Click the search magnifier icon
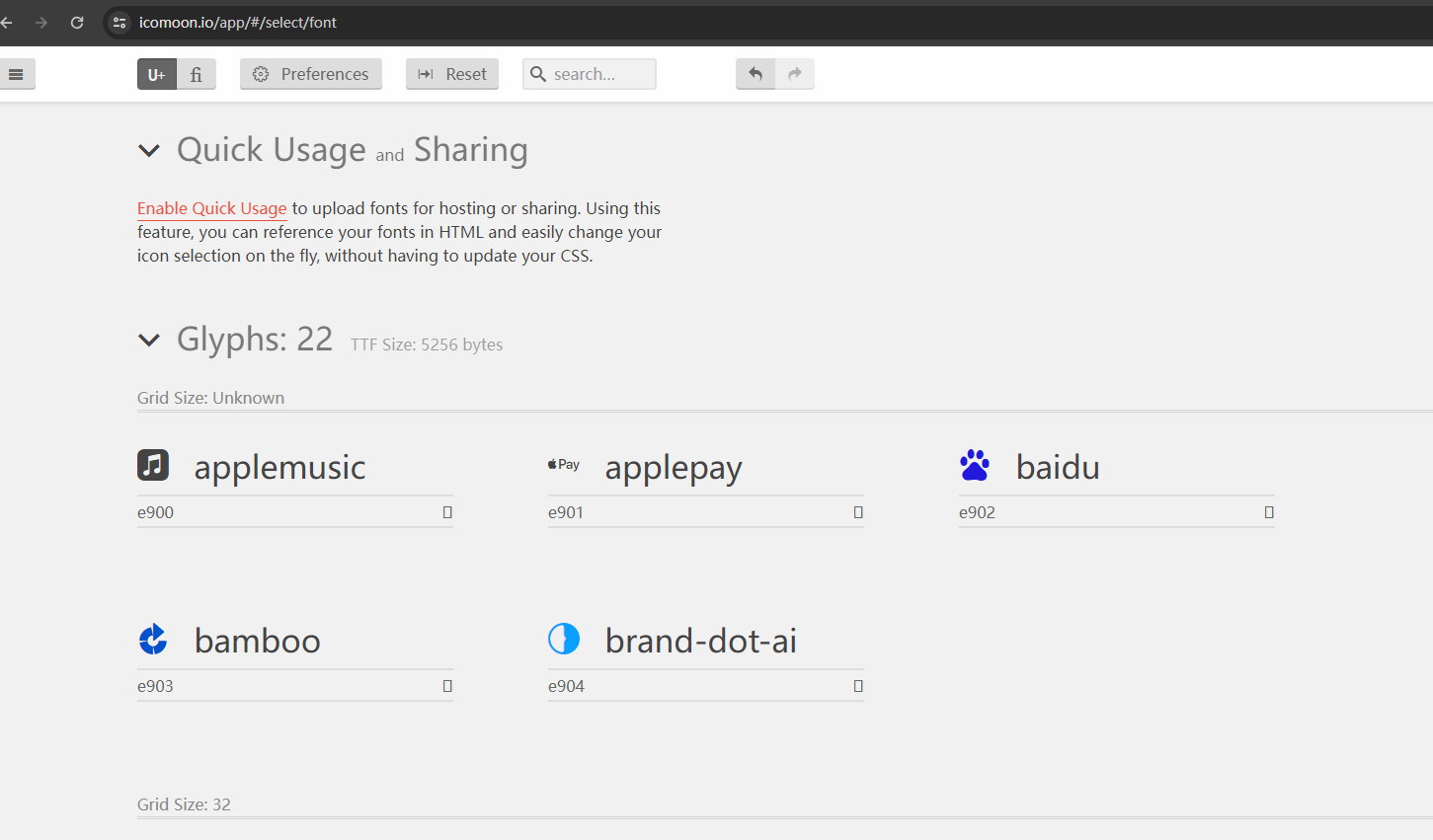Viewport: 1433px width, 840px height. pyautogui.click(x=538, y=74)
